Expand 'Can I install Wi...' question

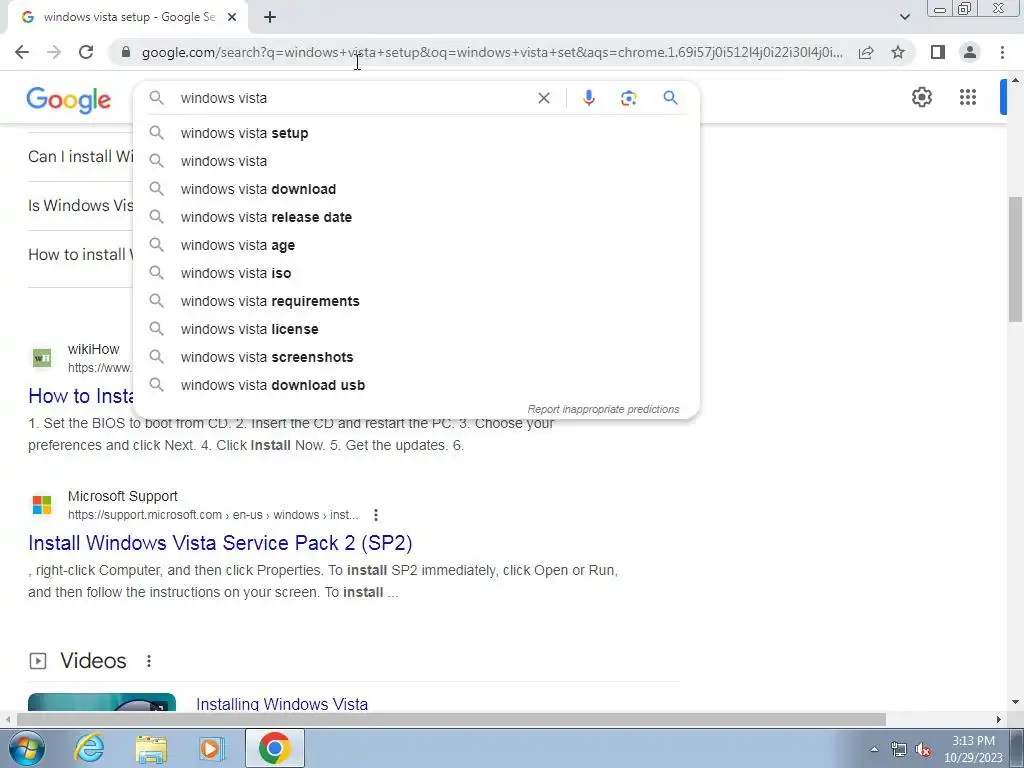(80, 157)
